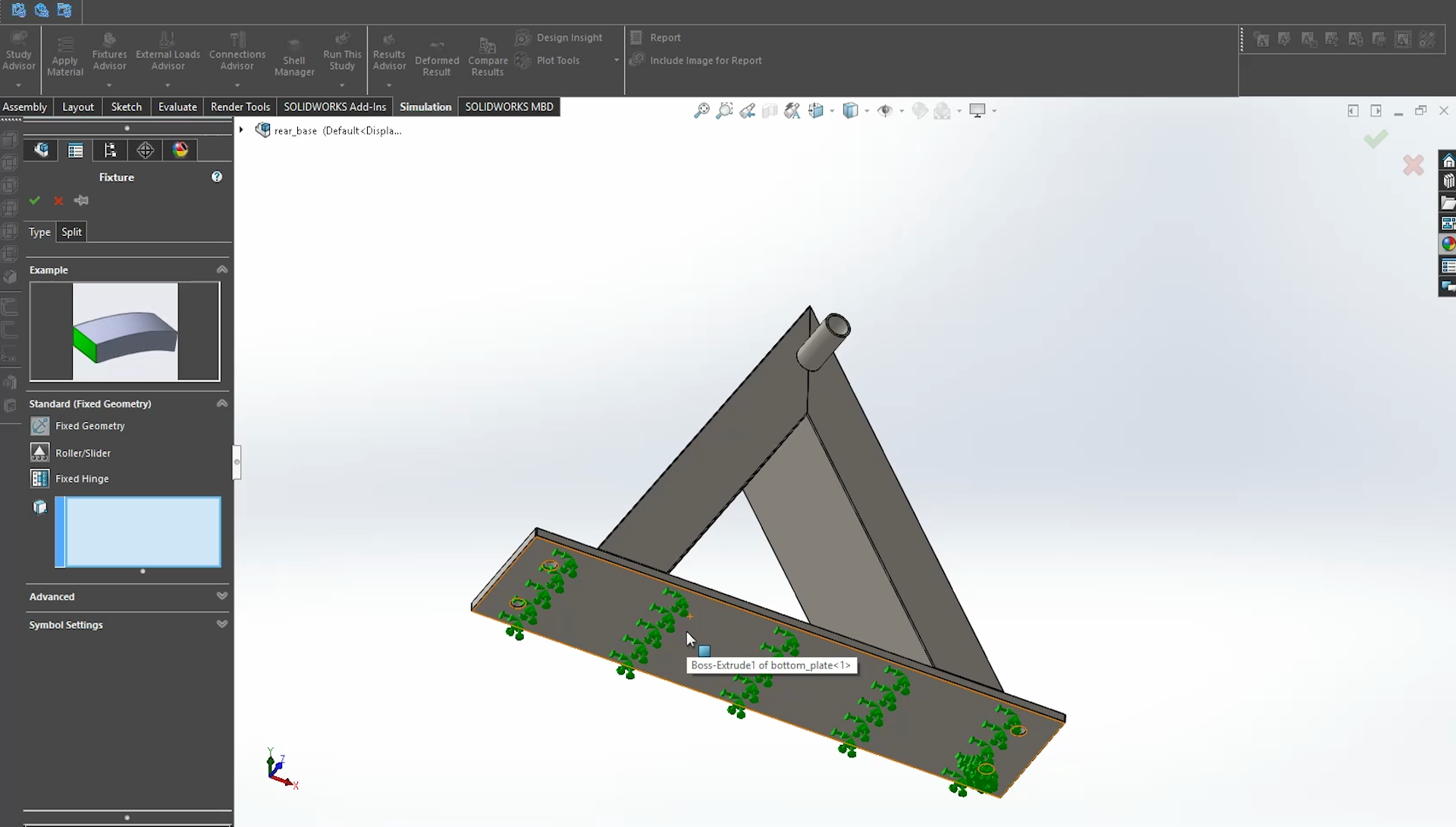
Task: Select the Fixed Hinge fixture type
Action: coord(70,479)
